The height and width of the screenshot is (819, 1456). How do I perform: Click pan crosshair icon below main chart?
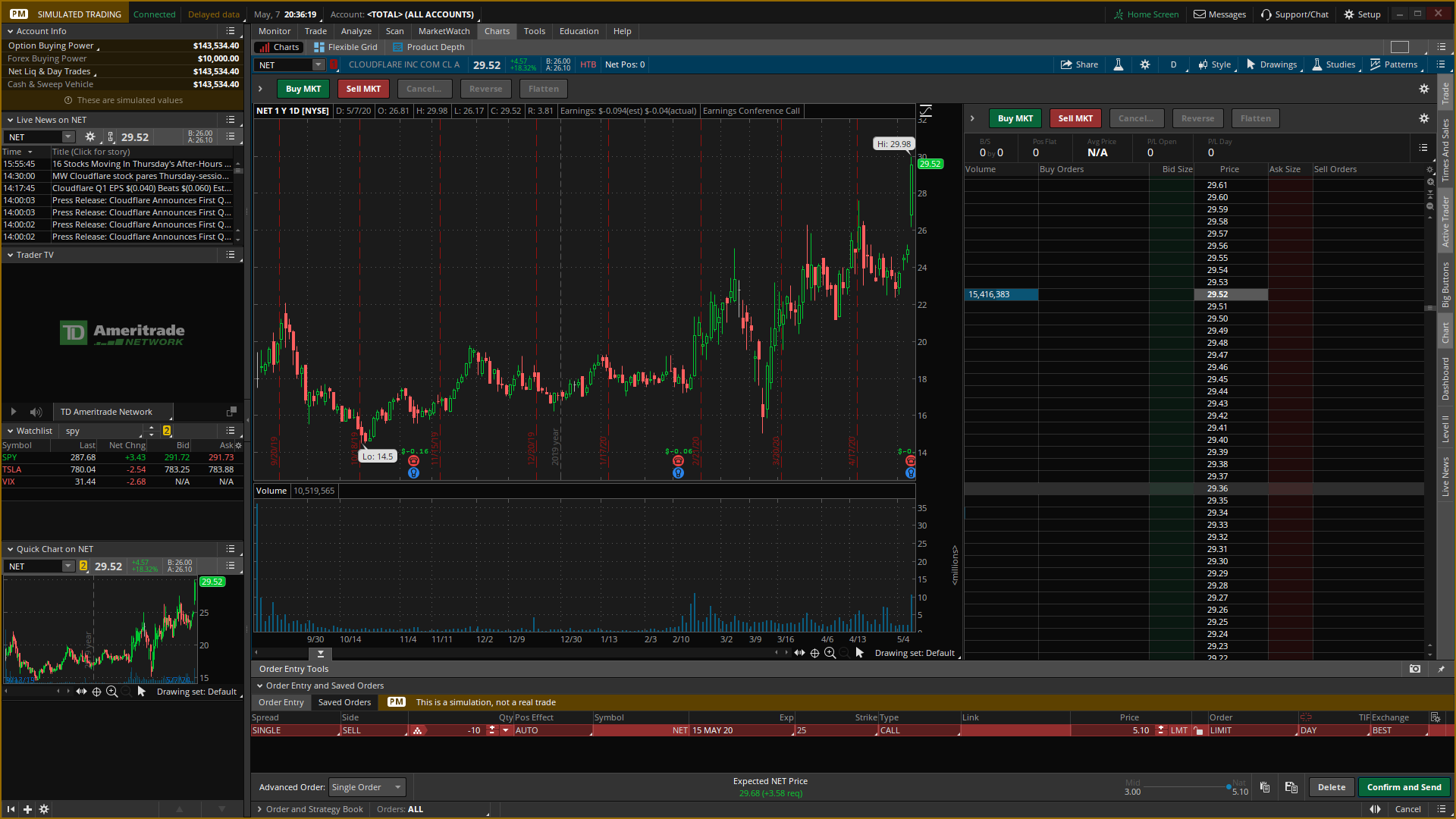pyautogui.click(x=814, y=653)
